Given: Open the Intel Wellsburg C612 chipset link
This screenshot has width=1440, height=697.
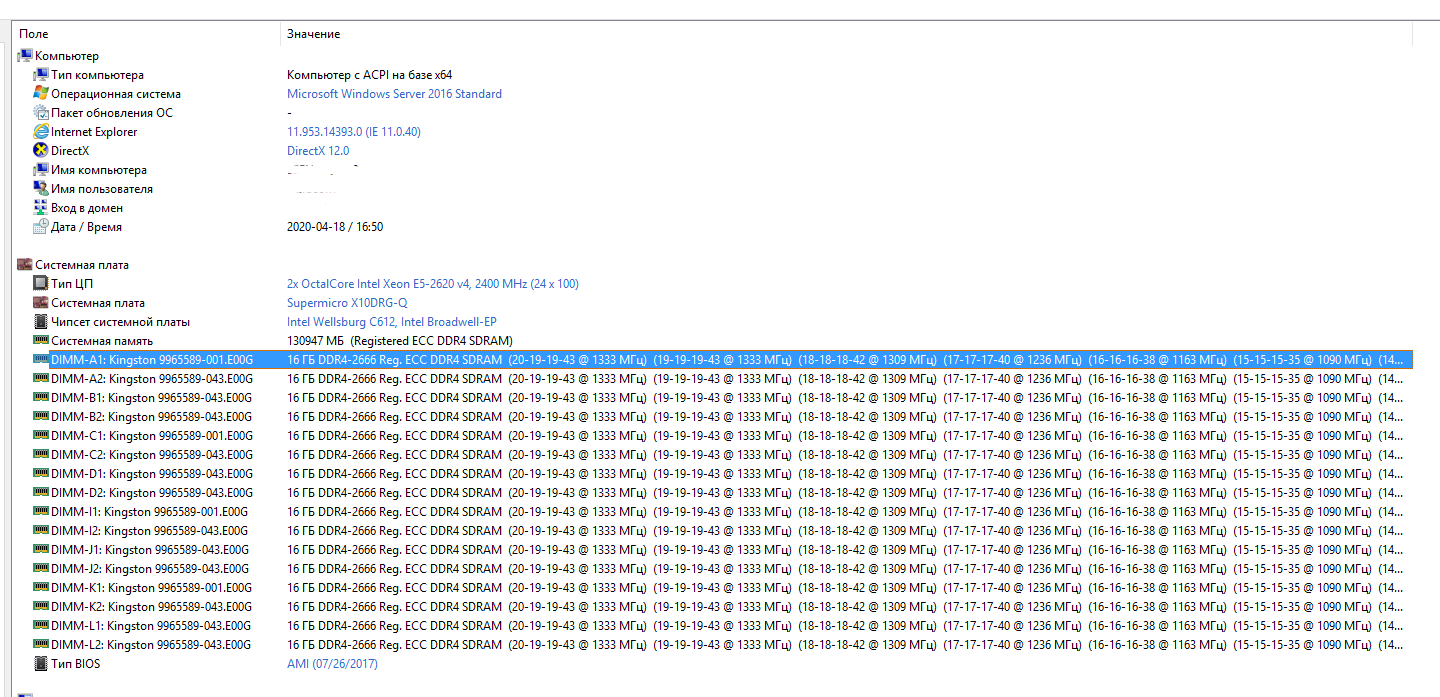Looking at the screenshot, I should pos(392,322).
